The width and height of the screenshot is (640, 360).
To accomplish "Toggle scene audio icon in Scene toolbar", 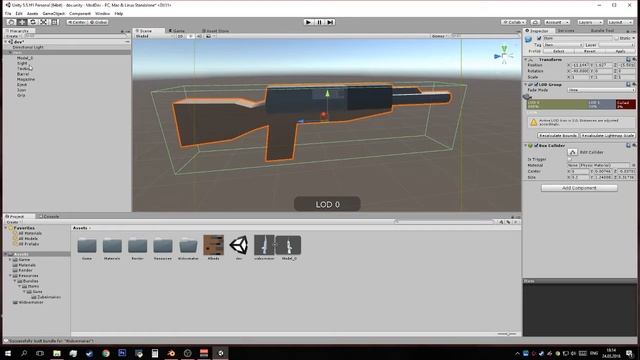I will point(199,36).
